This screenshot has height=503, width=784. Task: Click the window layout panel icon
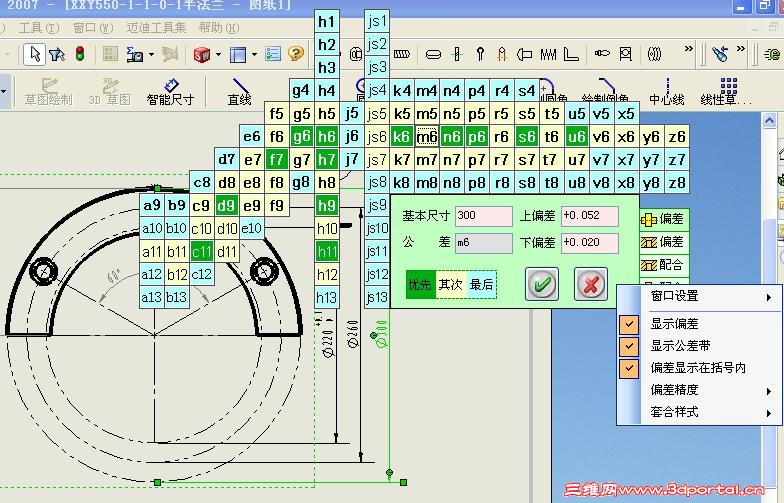[x=238, y=54]
